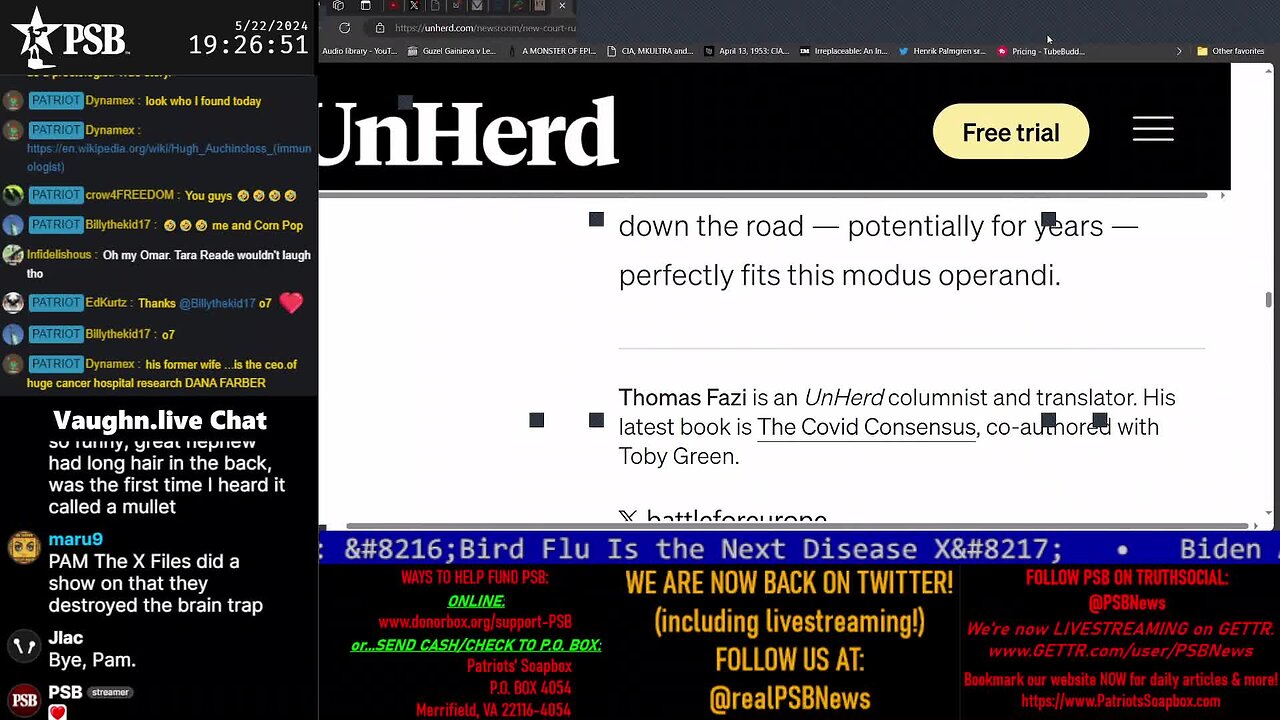1280x720 pixels.
Task: Open the Audio library - YouTube bookmark
Action: tap(359, 51)
